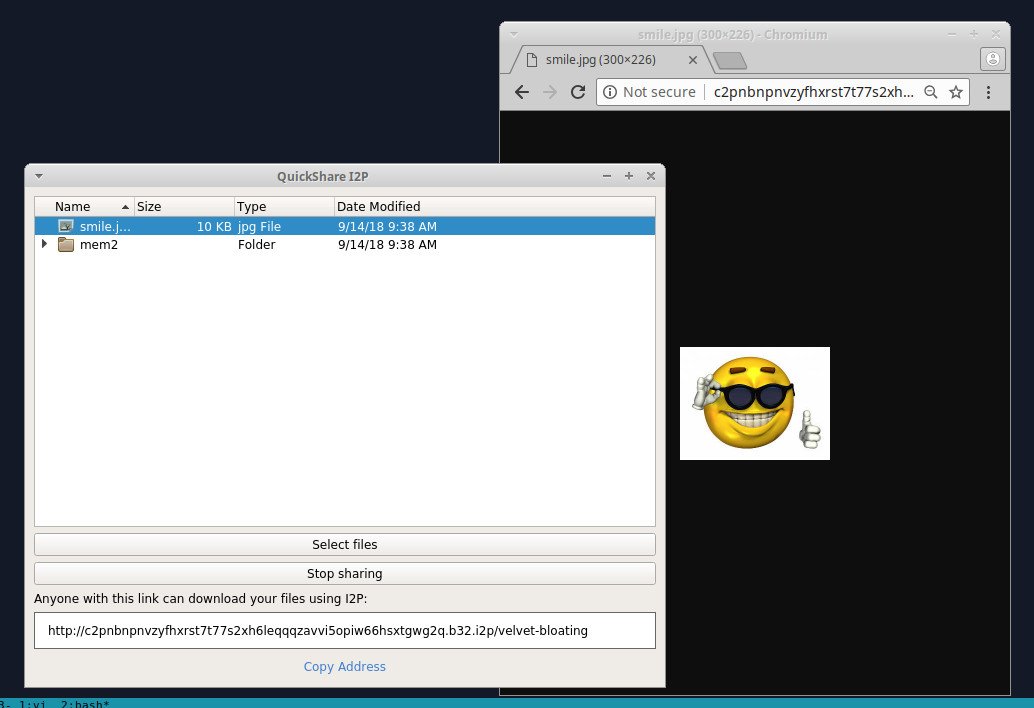The height and width of the screenshot is (708, 1034).
Task: Click the Not secure page info icon
Action: pyautogui.click(x=611, y=91)
